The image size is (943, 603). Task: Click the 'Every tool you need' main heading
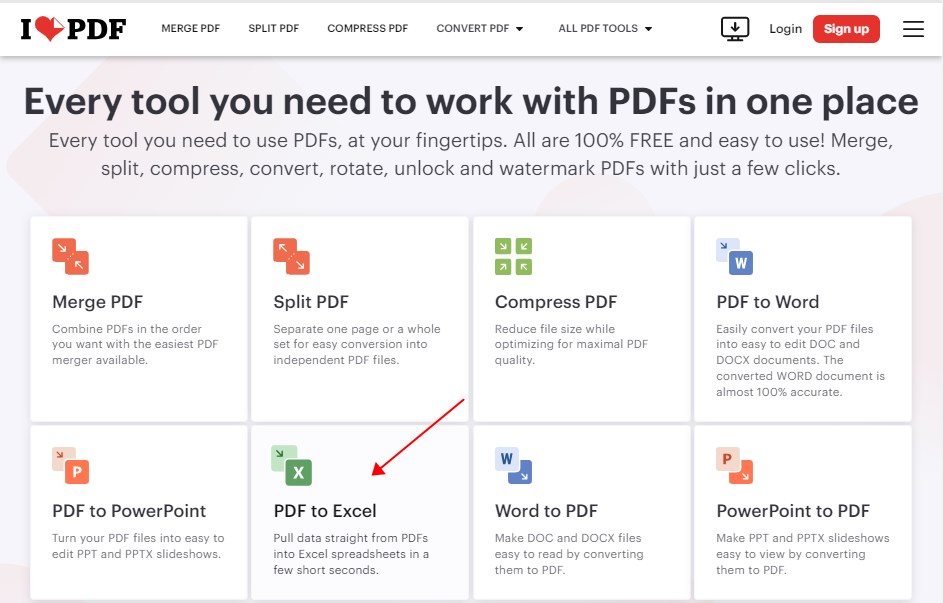[x=471, y=101]
